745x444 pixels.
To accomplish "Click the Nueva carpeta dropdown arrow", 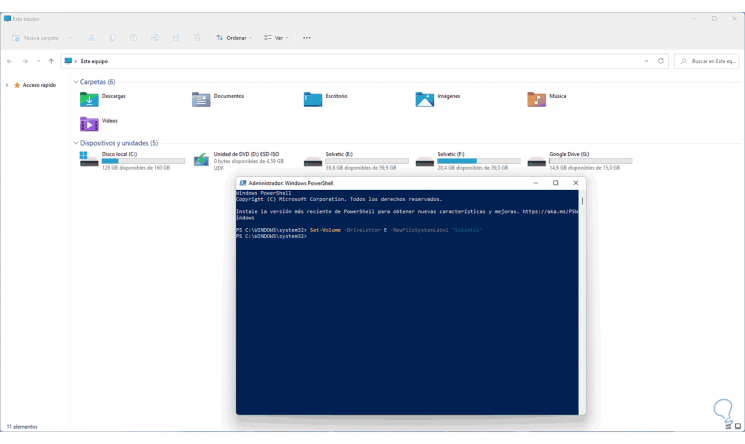I will pyautogui.click(x=70, y=38).
